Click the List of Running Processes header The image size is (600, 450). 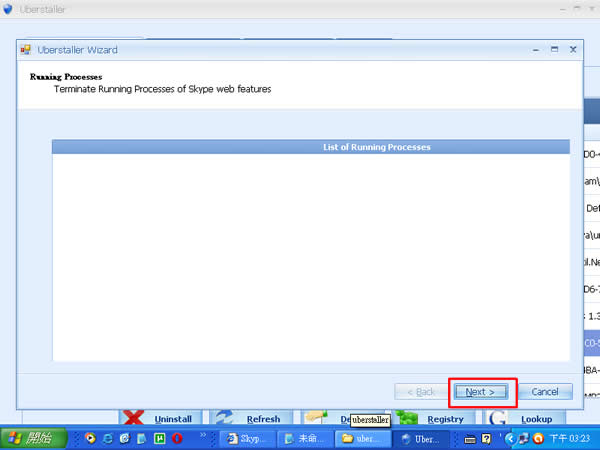[x=311, y=147]
